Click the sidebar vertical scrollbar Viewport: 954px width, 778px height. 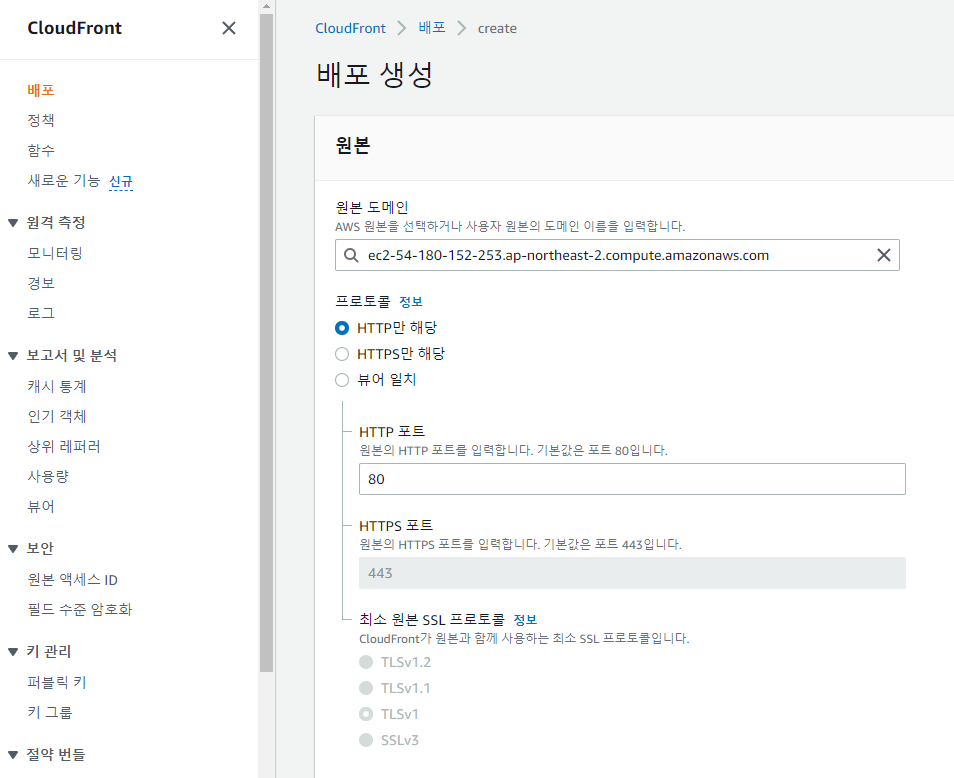click(266, 341)
